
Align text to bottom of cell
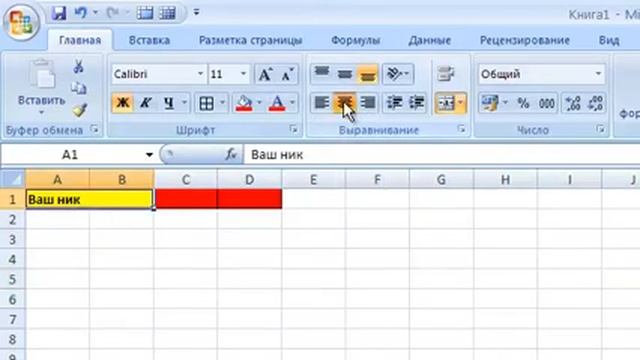click(x=367, y=74)
